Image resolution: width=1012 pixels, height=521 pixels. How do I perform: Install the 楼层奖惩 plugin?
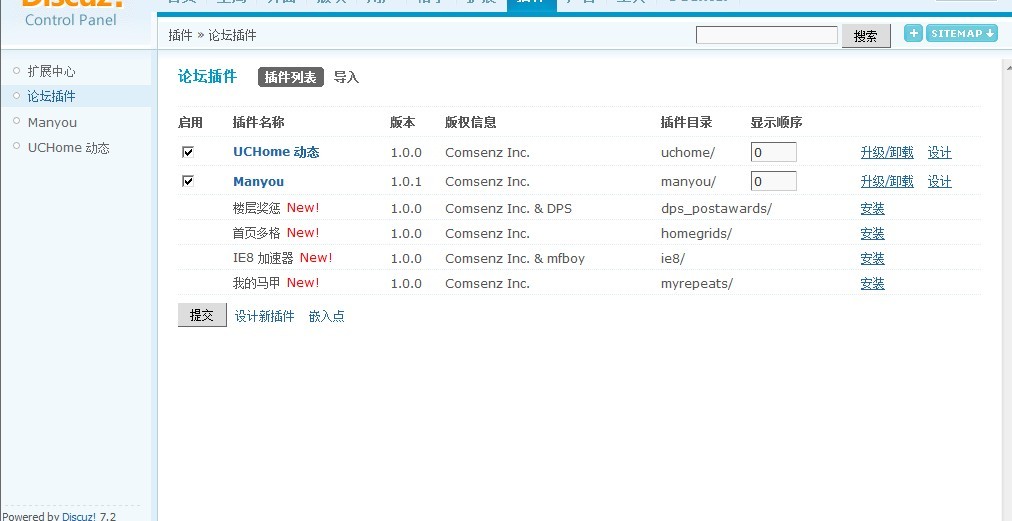(x=873, y=208)
